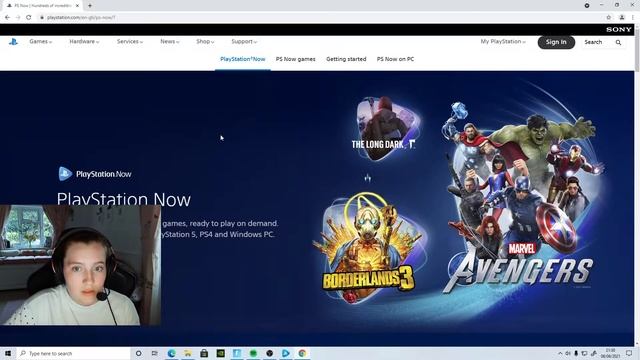Click the PlayStation Now hero heading
This screenshot has height=360, width=640.
coord(124,199)
